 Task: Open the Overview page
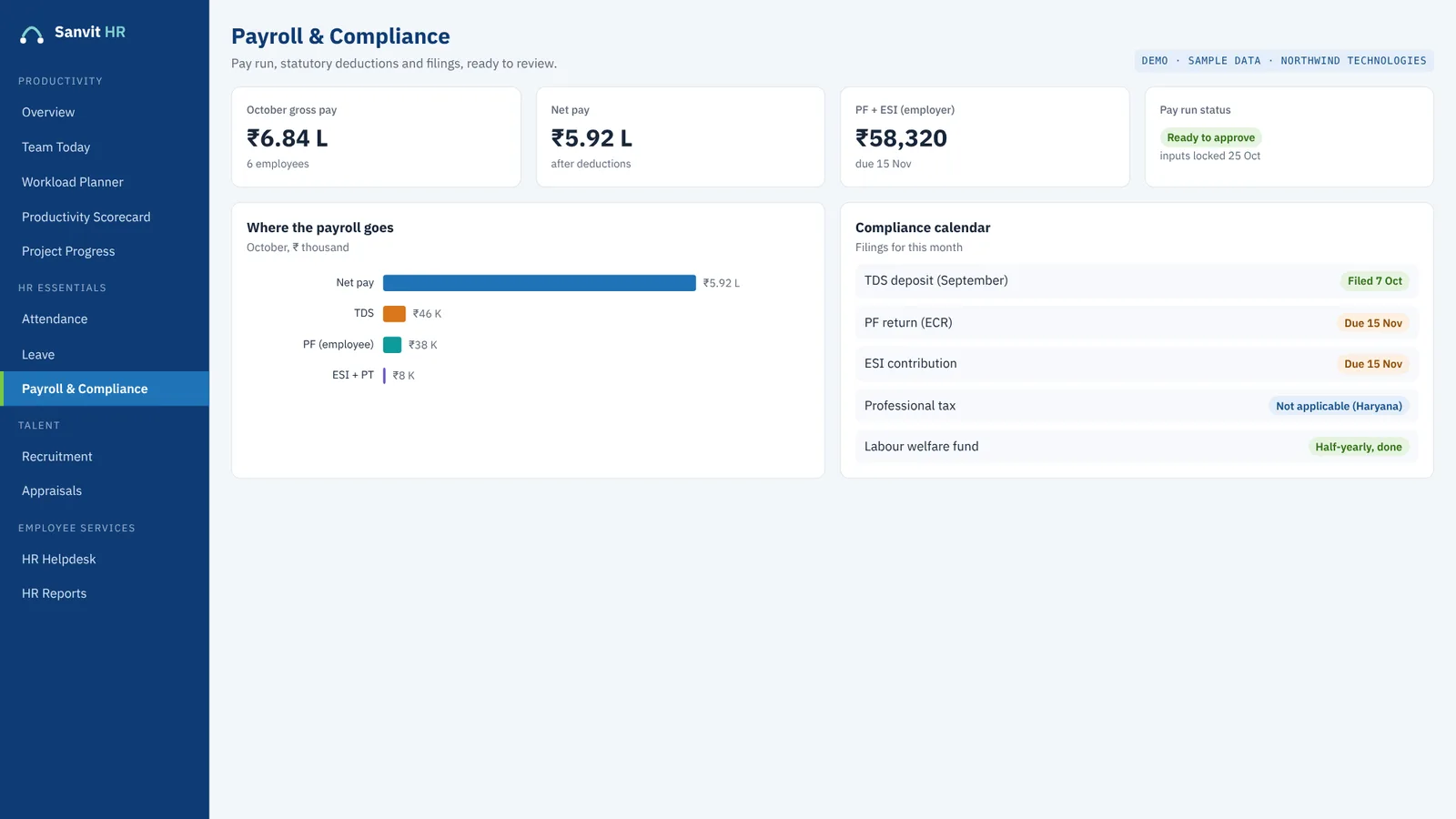[x=105, y=112]
